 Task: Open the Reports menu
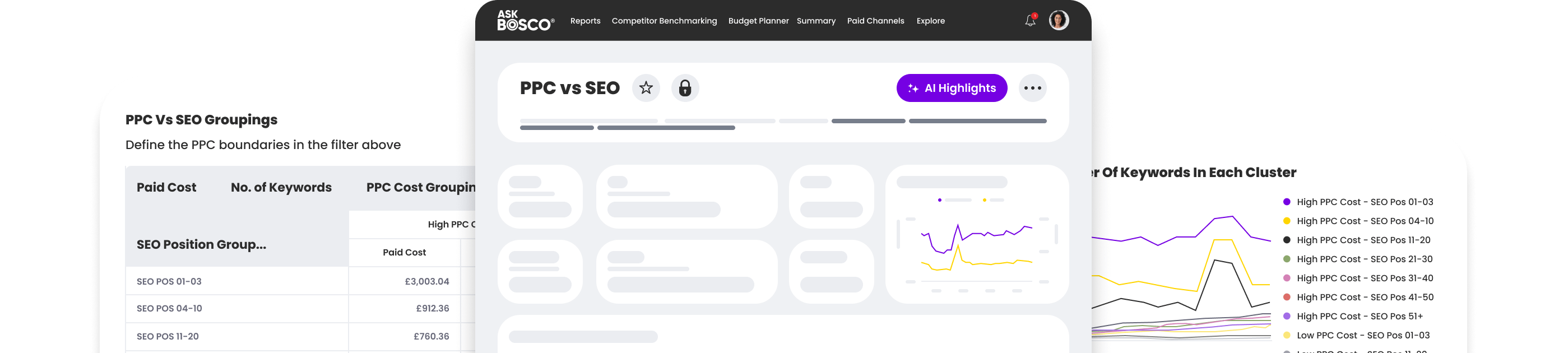point(585,21)
